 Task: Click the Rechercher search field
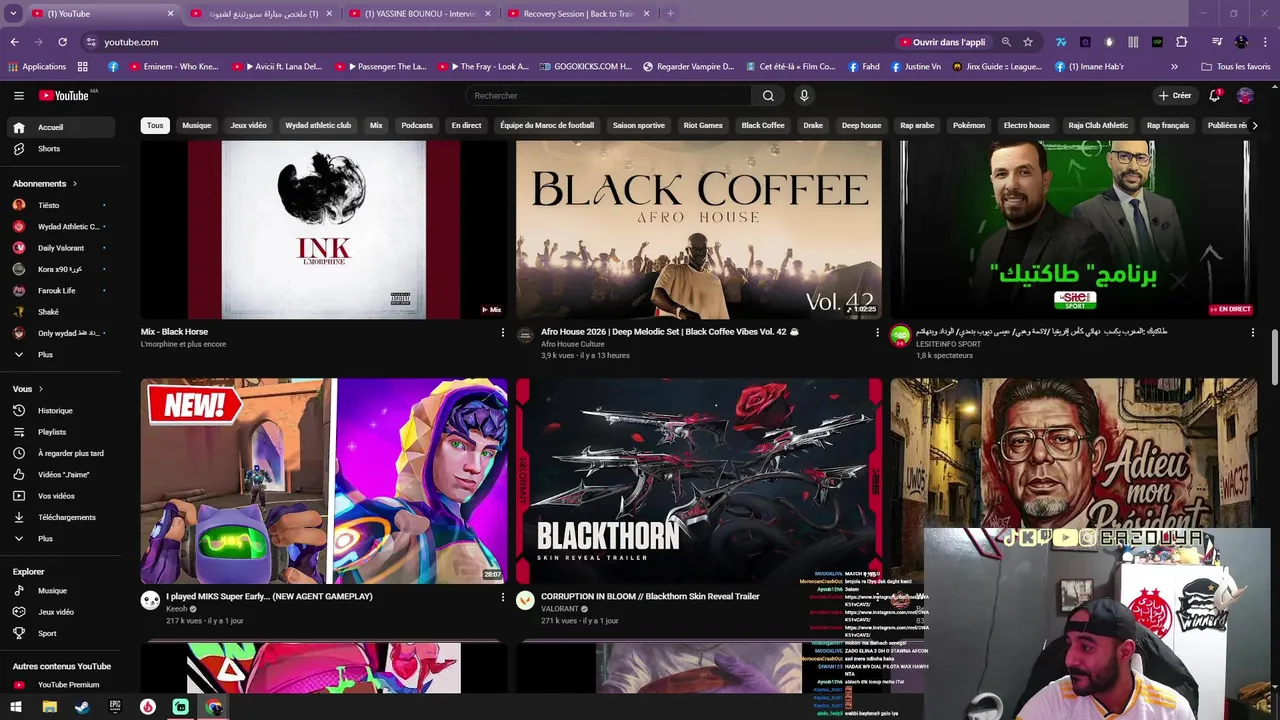tap(608, 96)
